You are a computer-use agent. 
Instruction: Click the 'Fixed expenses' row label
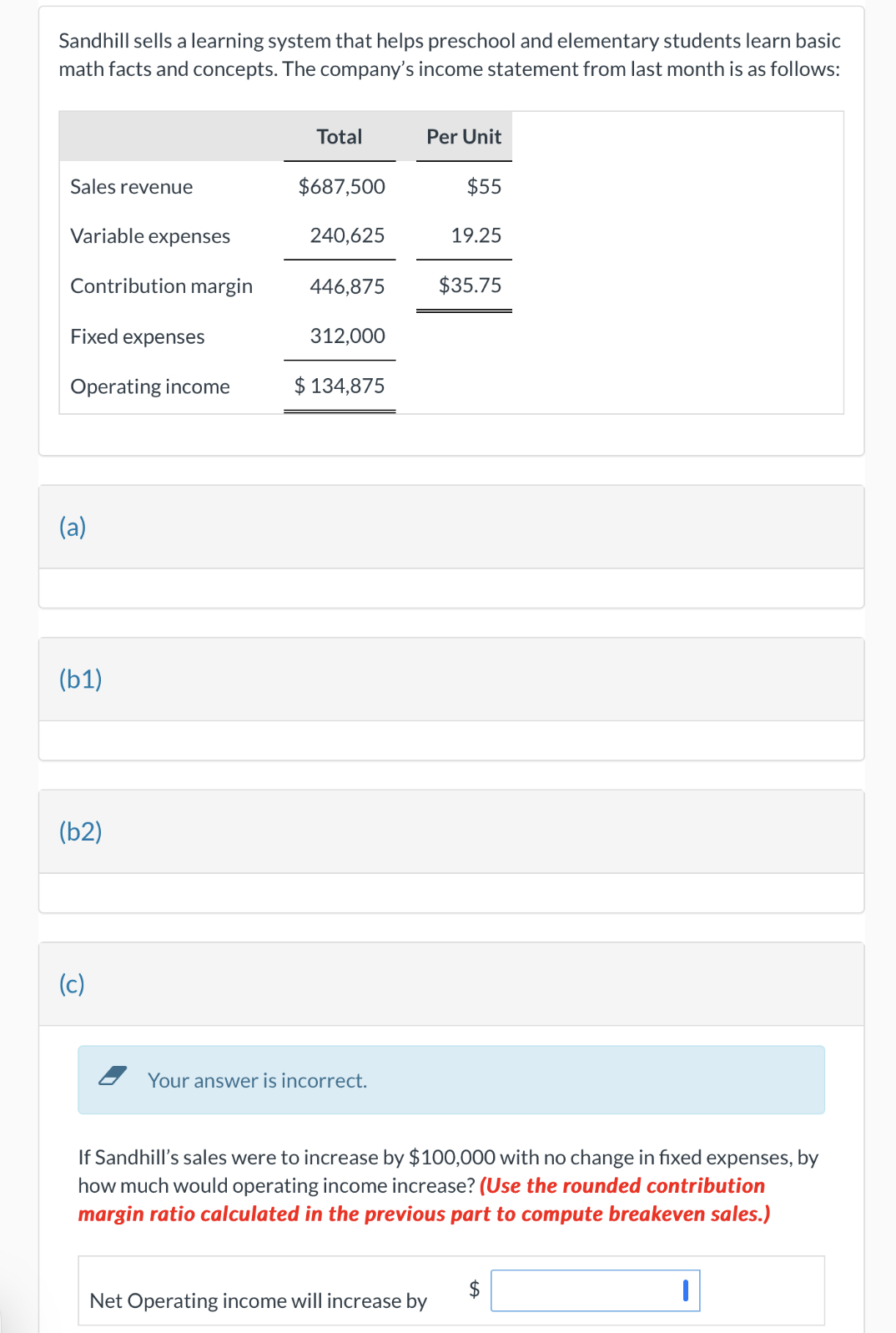137,336
